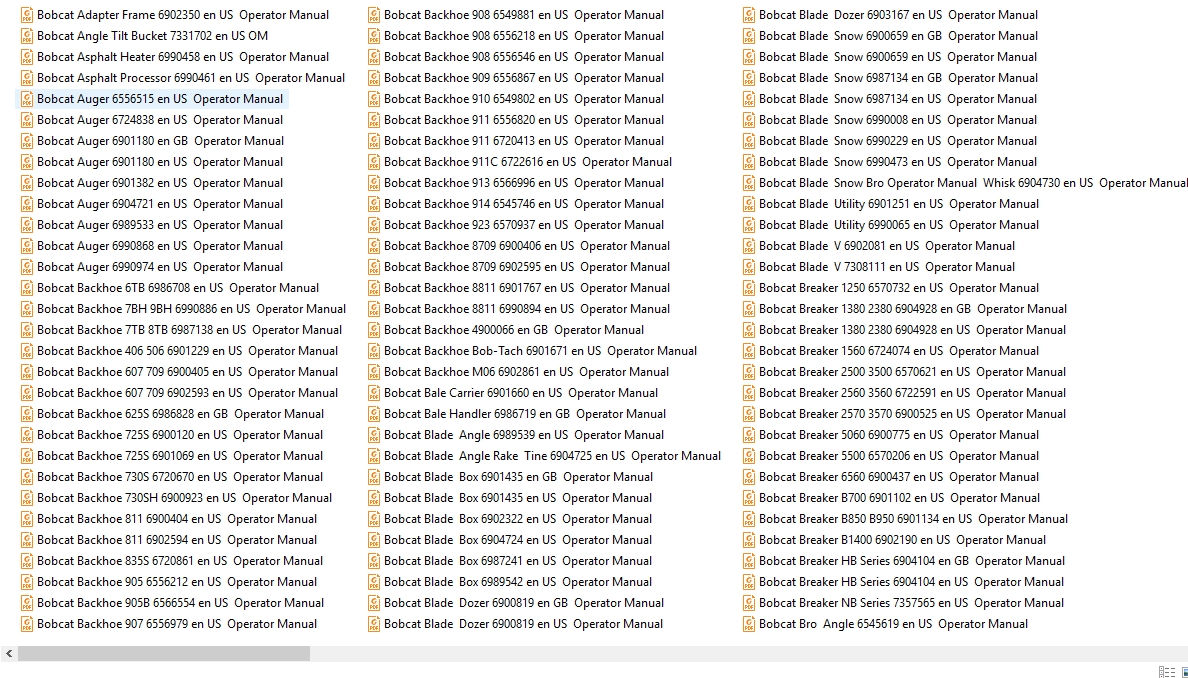Select the icon of Bobcat Blade Angle Rake Tine 6904725

(374, 455)
